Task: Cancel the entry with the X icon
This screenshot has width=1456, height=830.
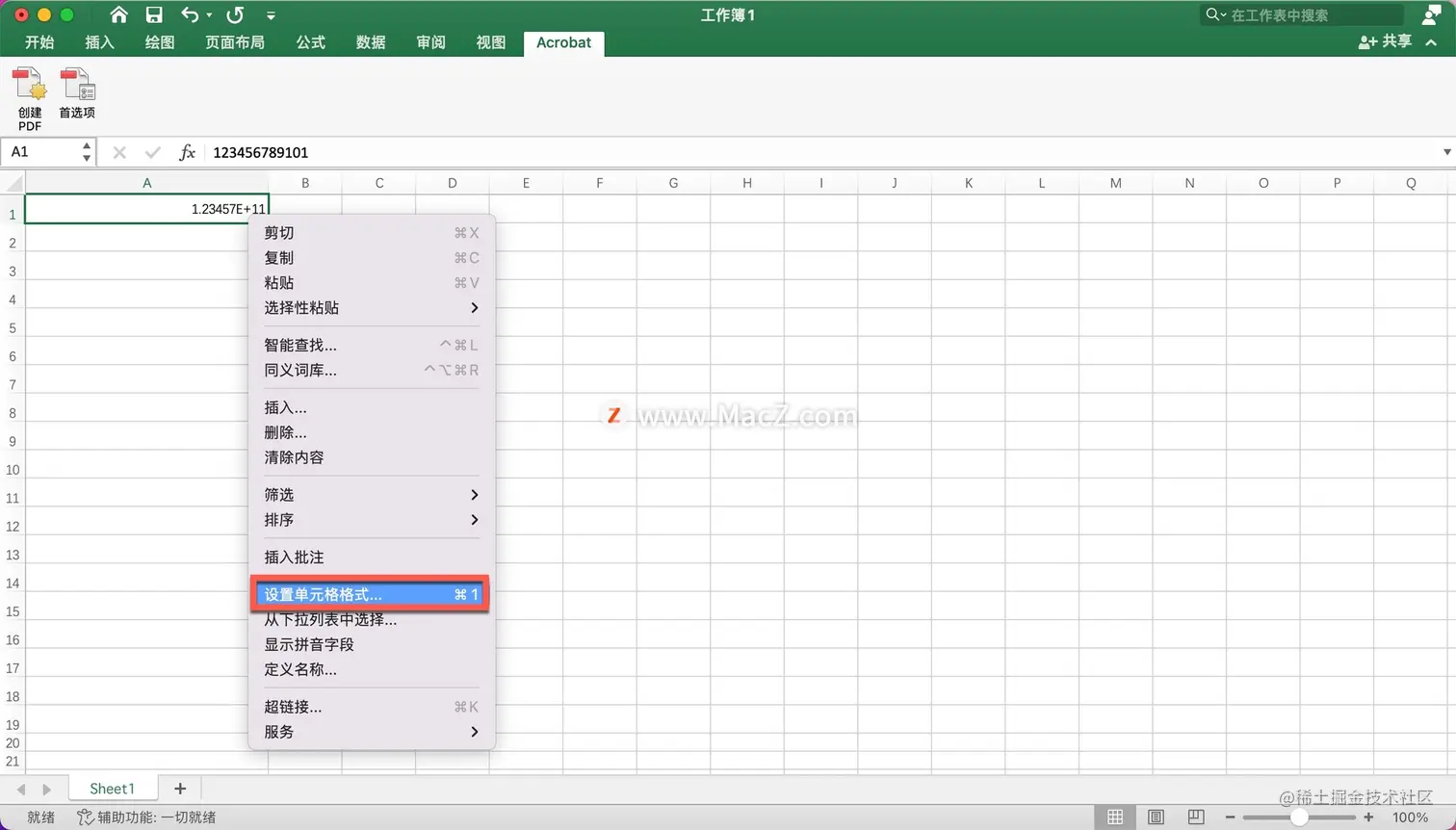Action: [x=119, y=152]
